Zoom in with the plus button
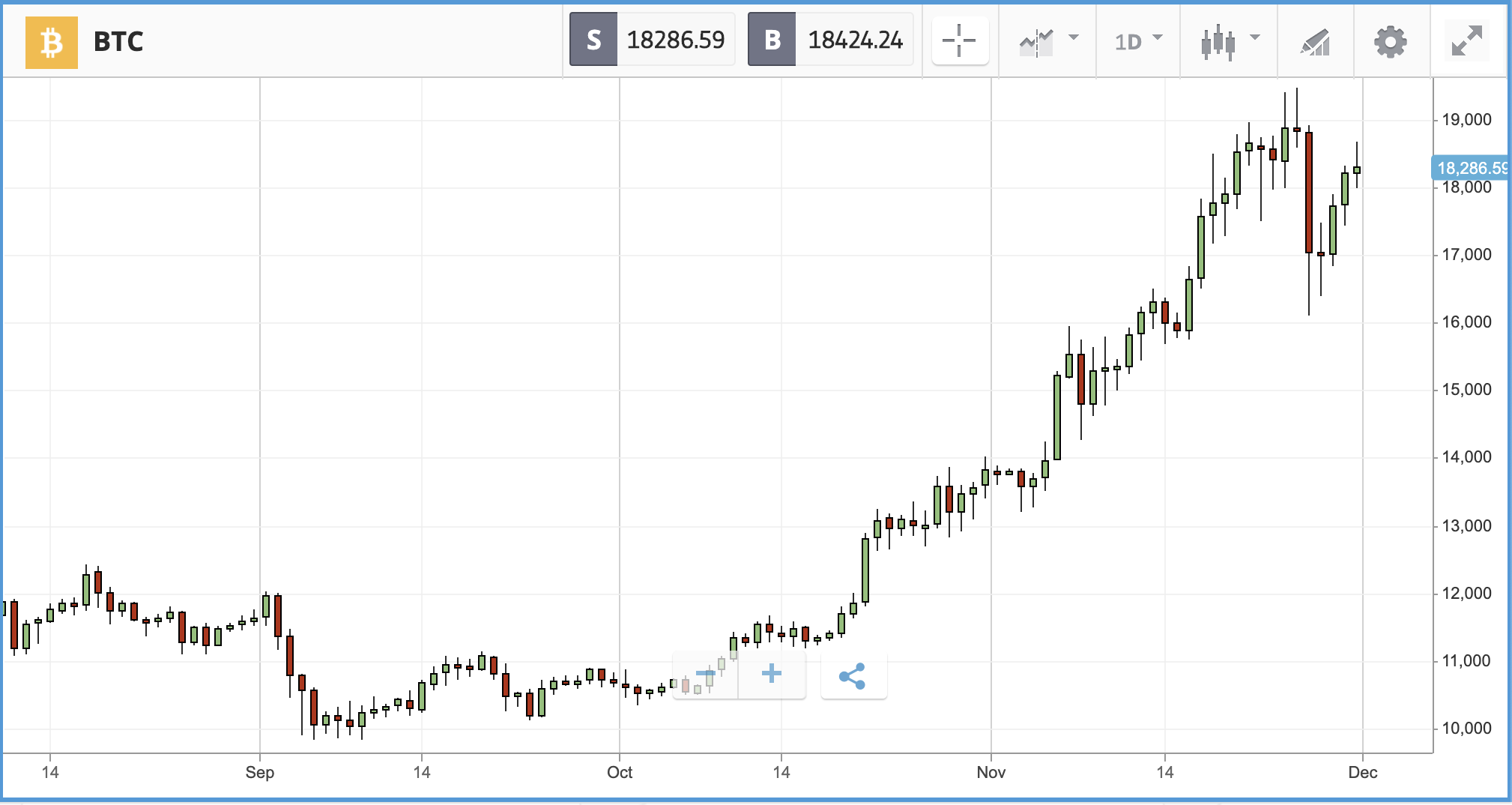Screen dimensions: 1512x805 (x=772, y=674)
